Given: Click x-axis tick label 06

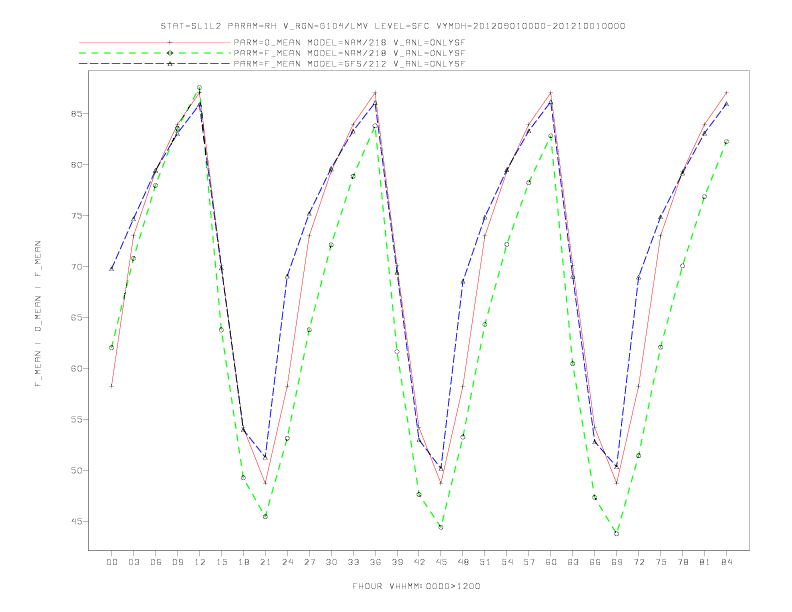Looking at the screenshot, I should 156,562.
